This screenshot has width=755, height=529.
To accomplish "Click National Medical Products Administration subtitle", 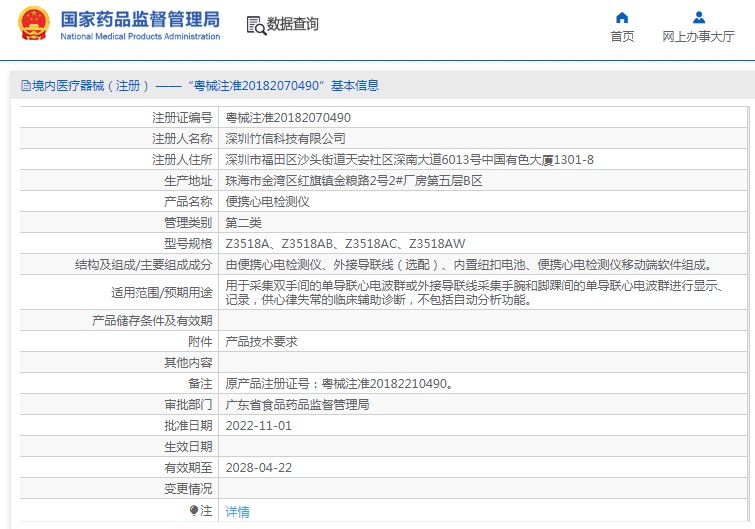I will tap(140, 37).
